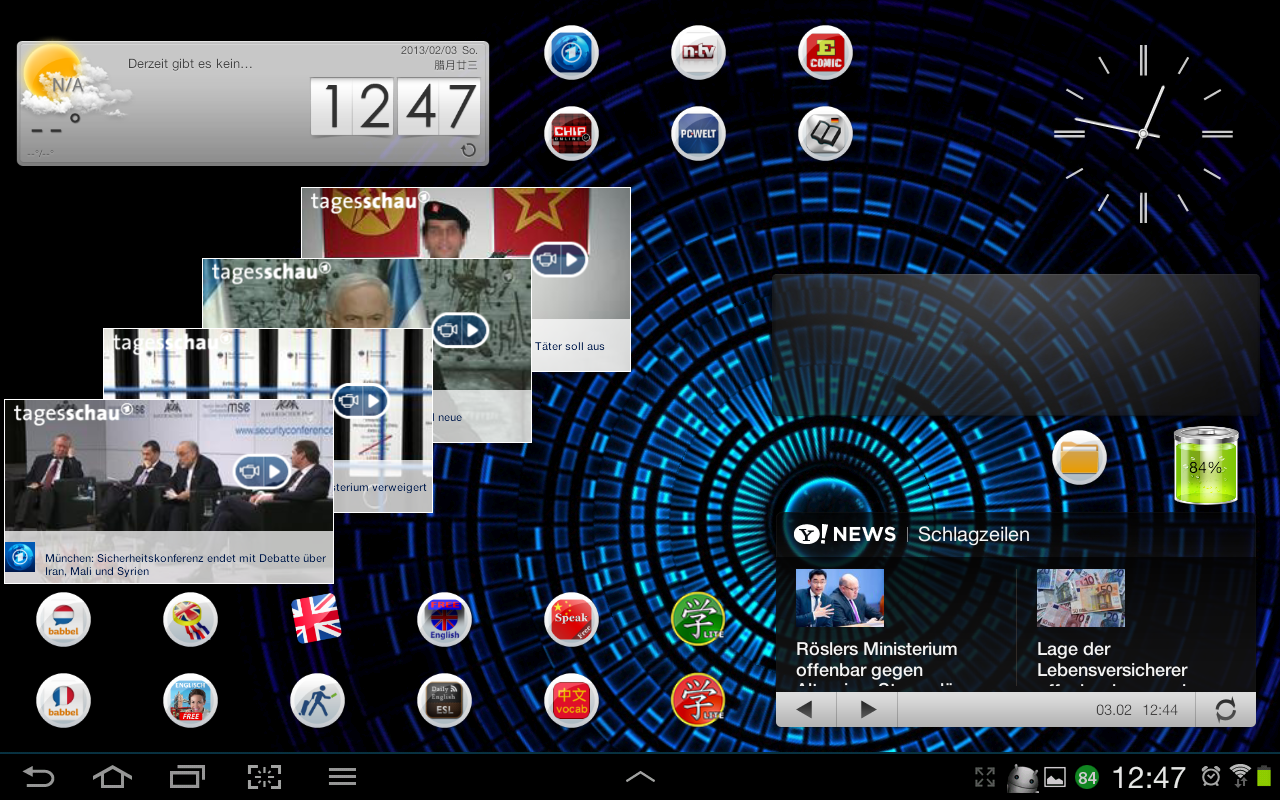Open the menu button in navigation bar
Screen dimensions: 1280x800
pos(343,776)
